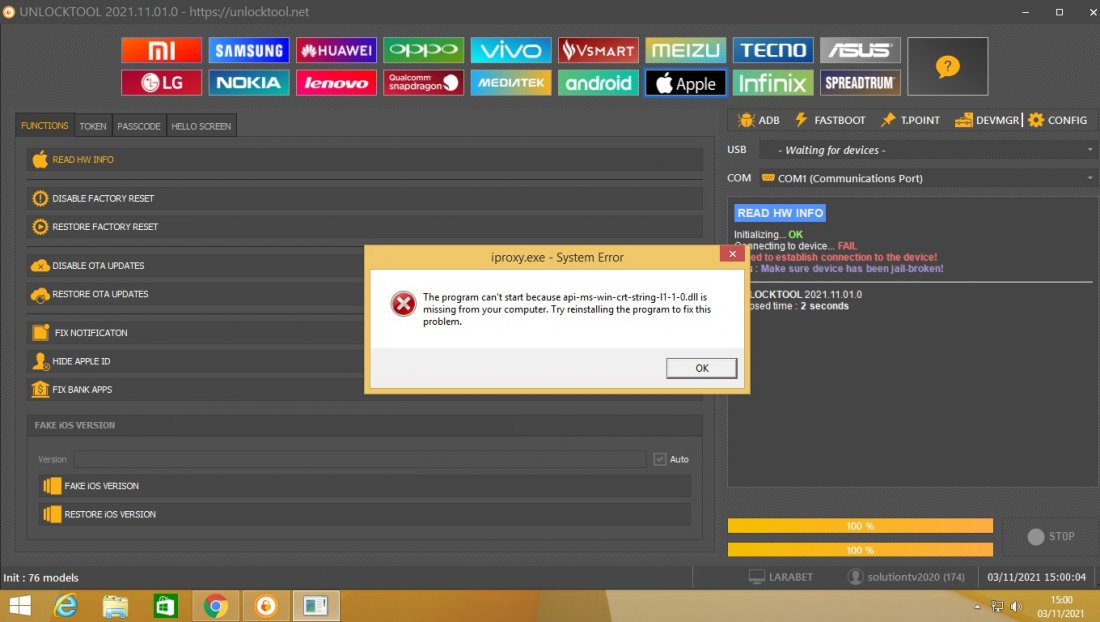Screen dimensions: 1100x622
Task: Switch to the FUNCTIONS tab
Action: [x=44, y=126]
